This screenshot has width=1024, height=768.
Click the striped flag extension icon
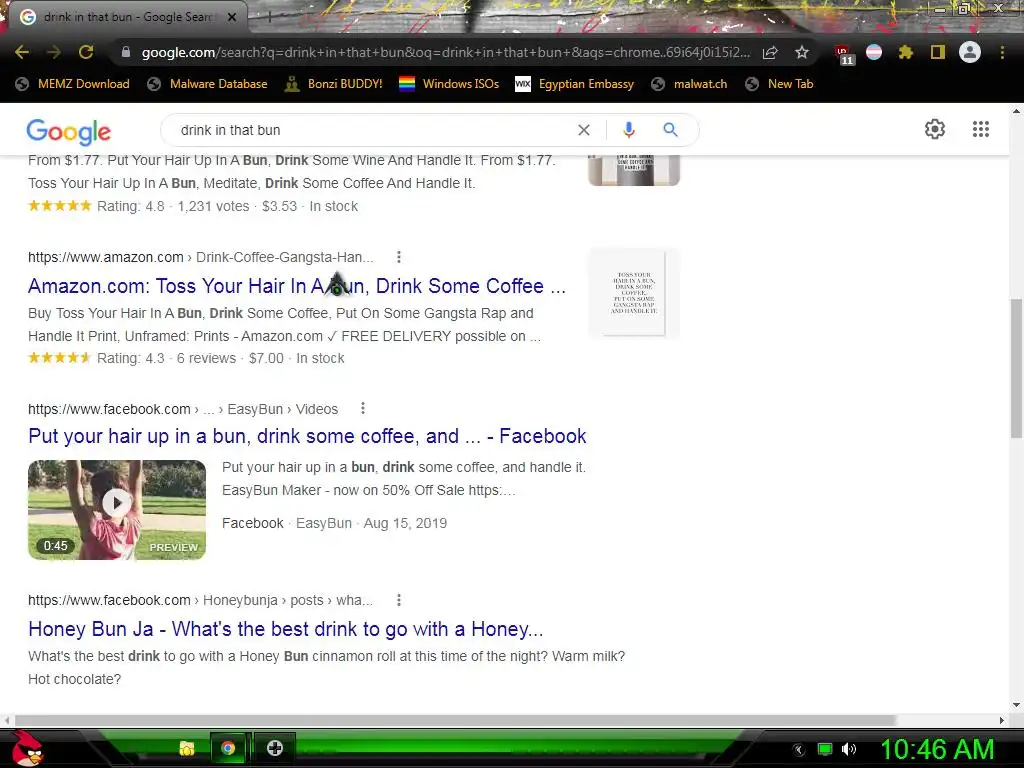874,52
